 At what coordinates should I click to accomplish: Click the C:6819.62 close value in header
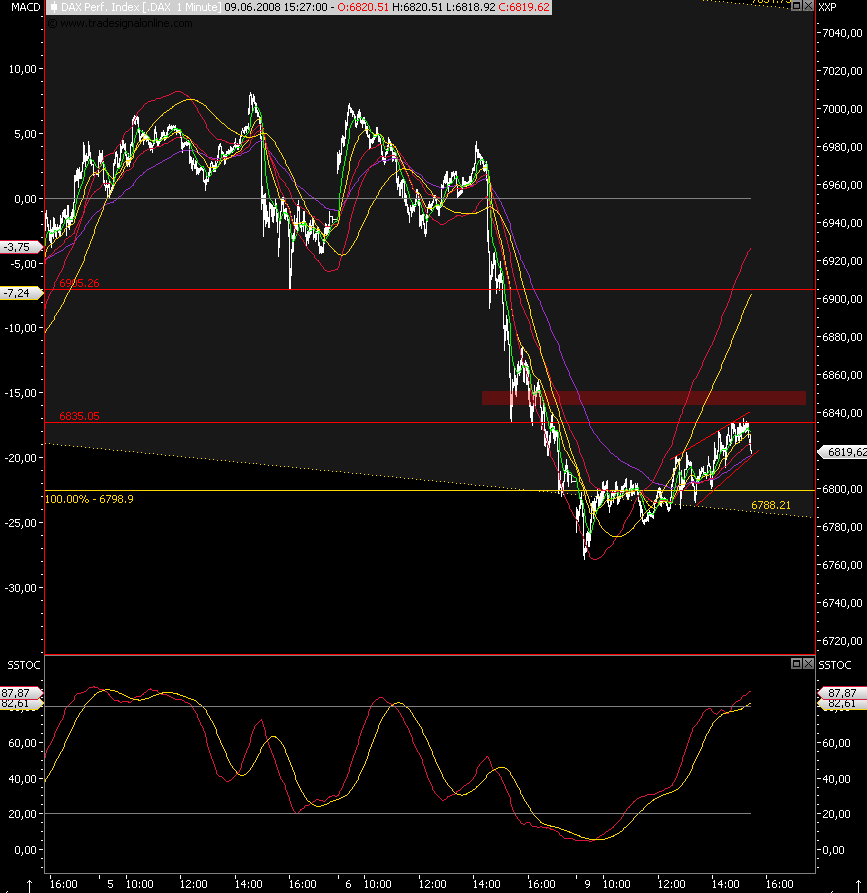(524, 7)
